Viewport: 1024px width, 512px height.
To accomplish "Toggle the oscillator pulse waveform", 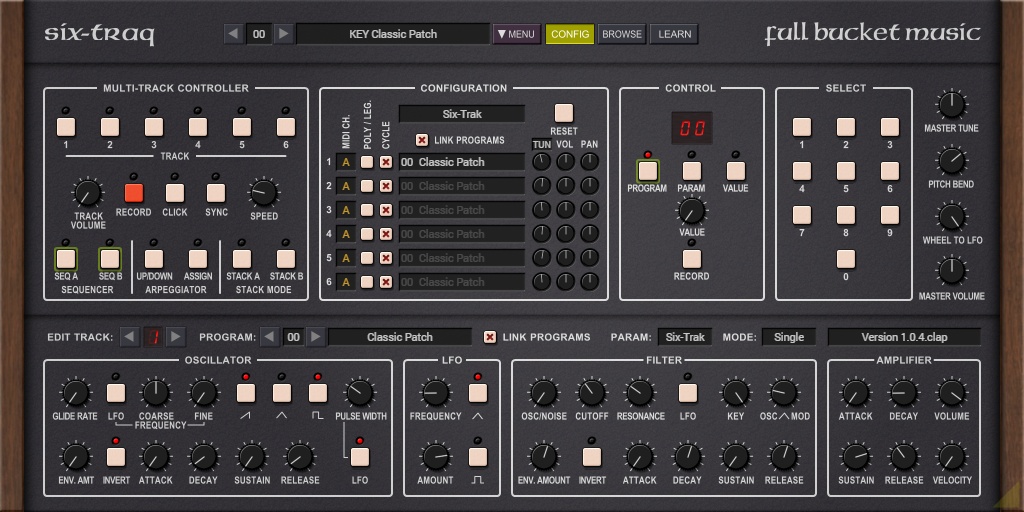I will click(x=318, y=393).
